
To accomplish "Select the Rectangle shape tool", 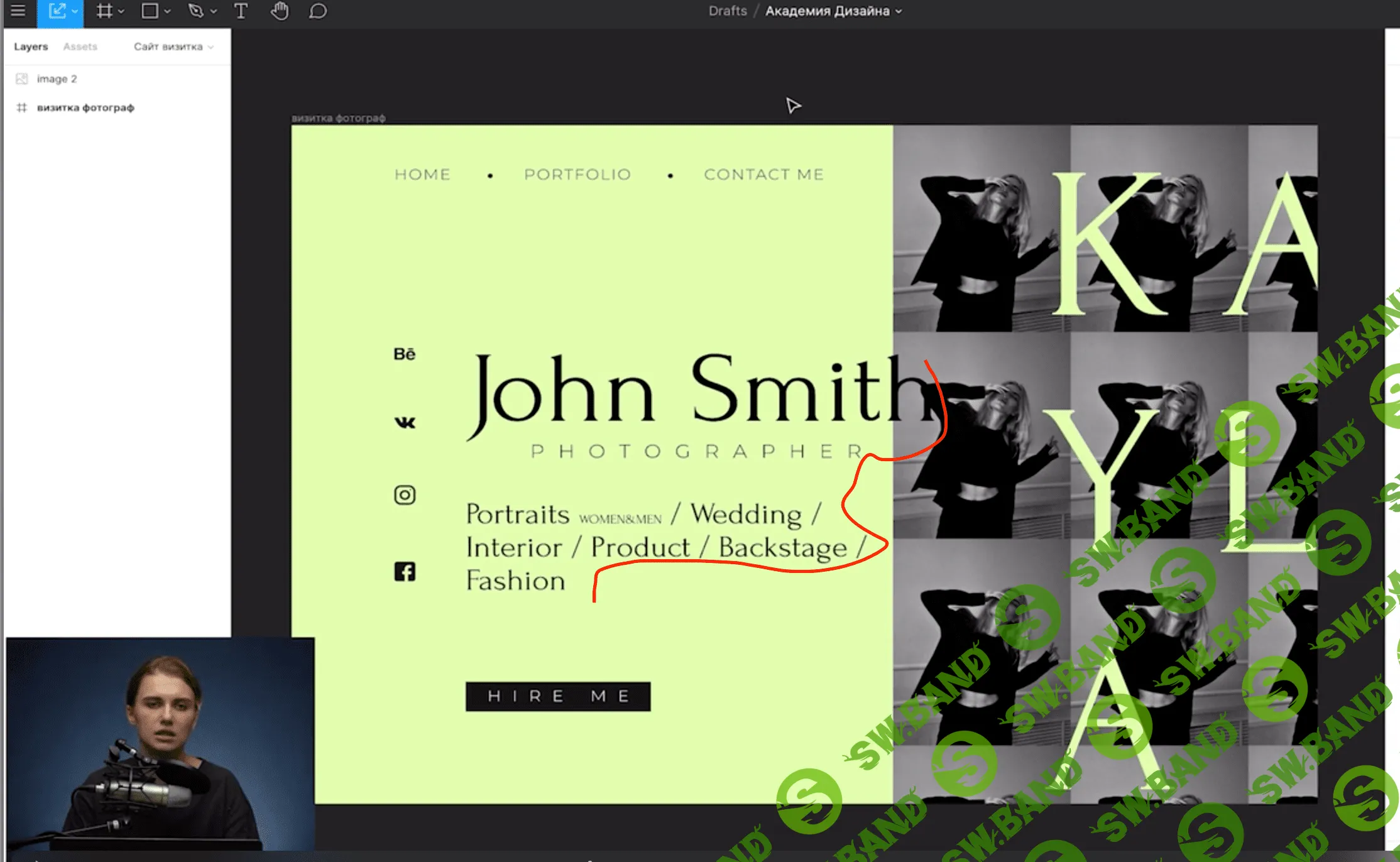I will (150, 11).
